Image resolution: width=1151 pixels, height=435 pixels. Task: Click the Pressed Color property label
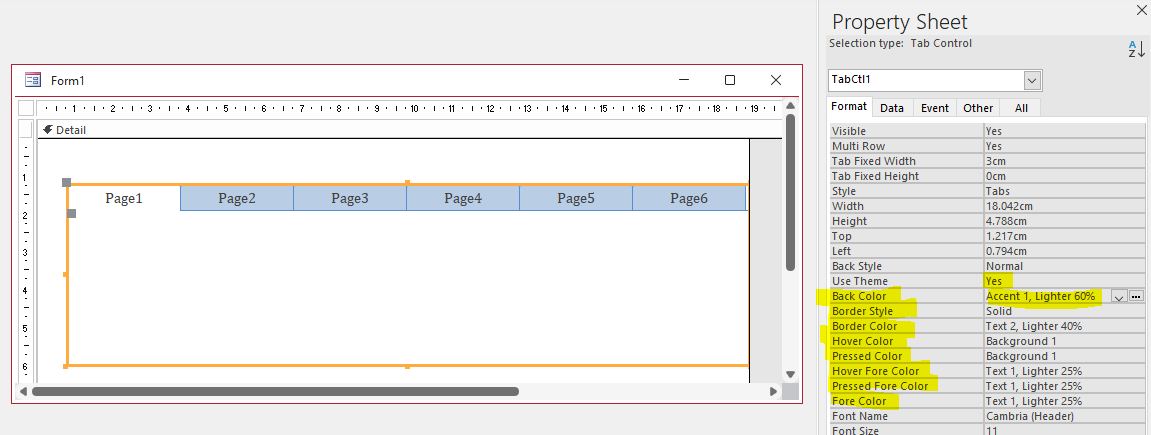pos(867,356)
